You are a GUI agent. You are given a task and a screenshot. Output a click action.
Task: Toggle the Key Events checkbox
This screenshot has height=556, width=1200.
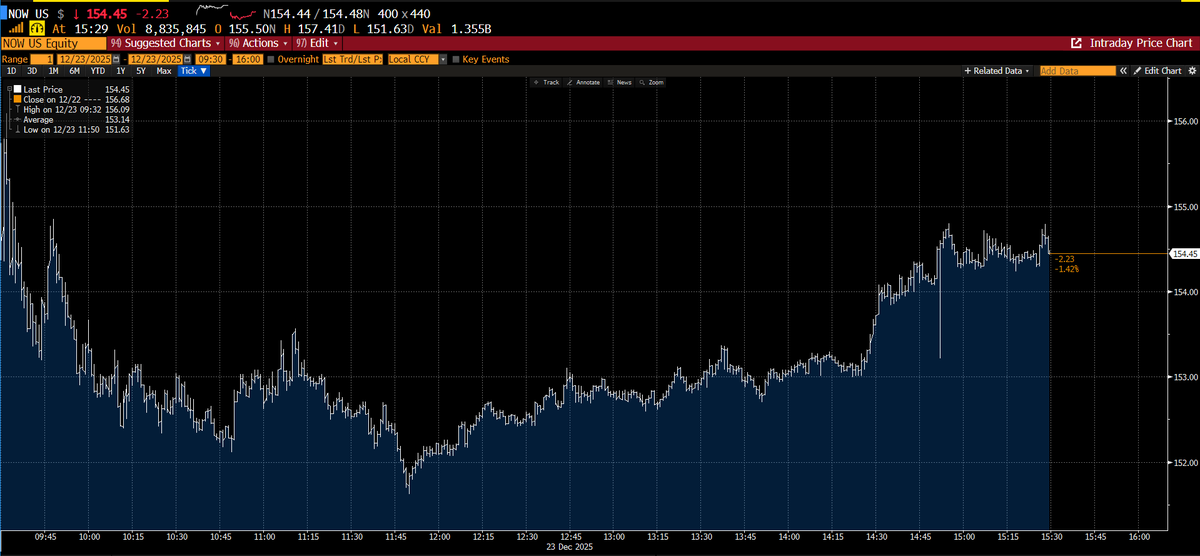456,59
